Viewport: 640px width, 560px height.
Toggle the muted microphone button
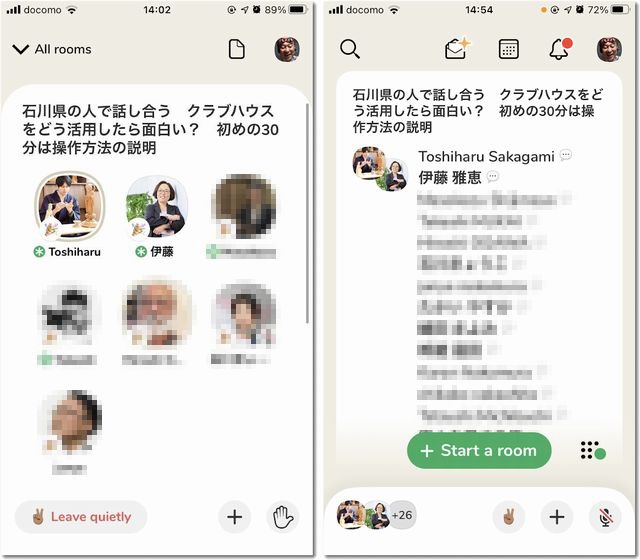pos(605,516)
